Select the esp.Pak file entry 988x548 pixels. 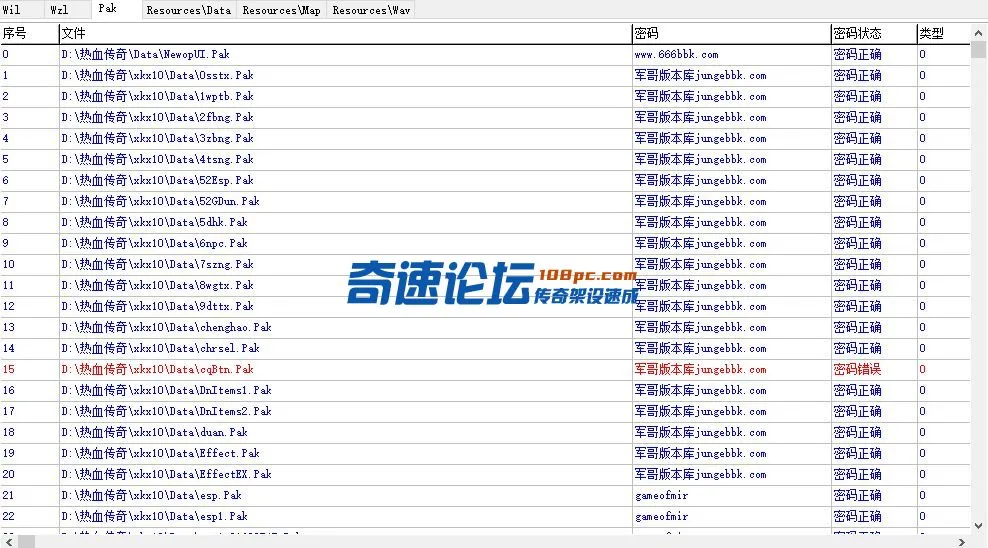pos(152,495)
